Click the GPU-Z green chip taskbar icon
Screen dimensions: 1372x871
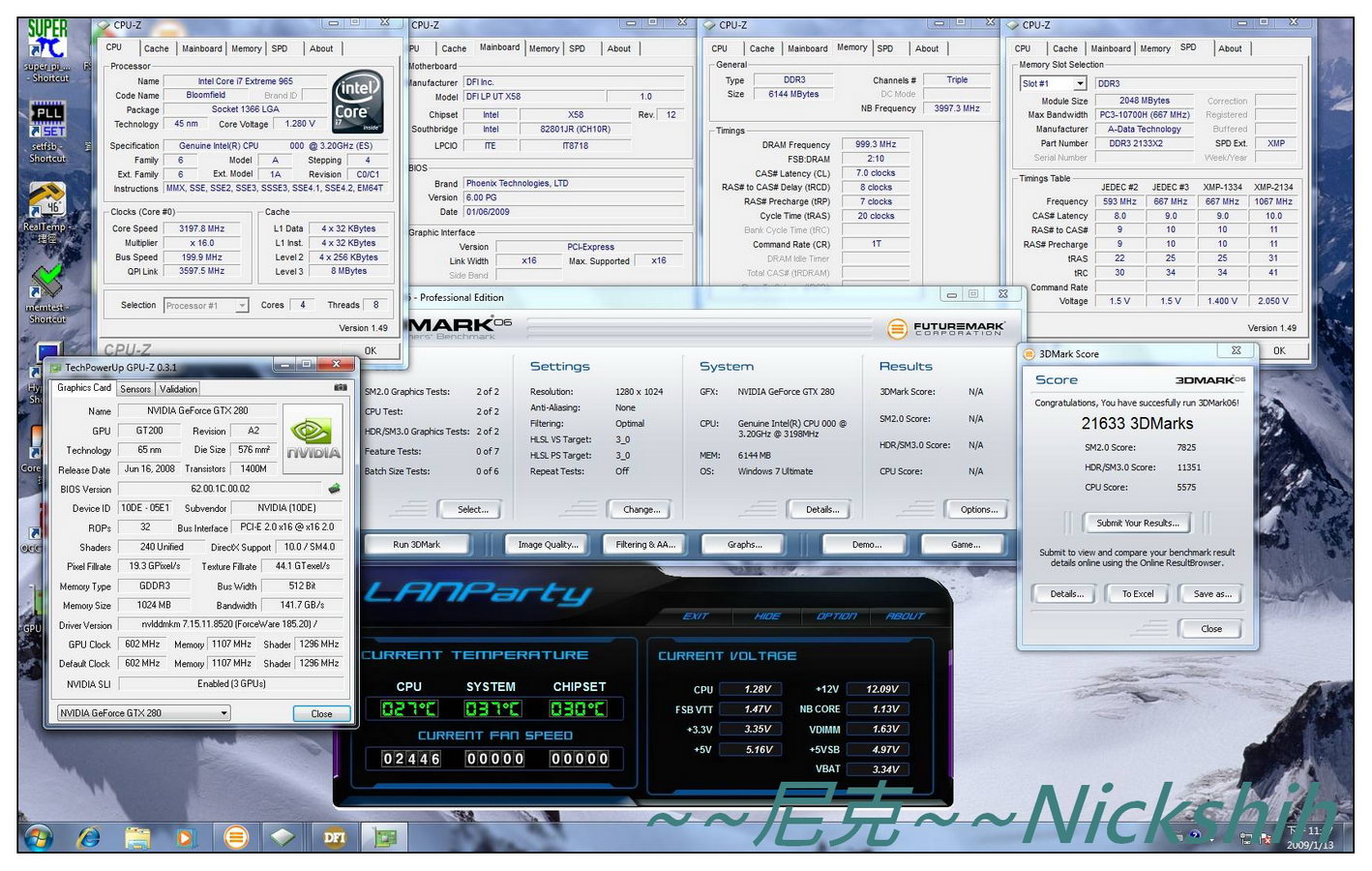coord(385,836)
